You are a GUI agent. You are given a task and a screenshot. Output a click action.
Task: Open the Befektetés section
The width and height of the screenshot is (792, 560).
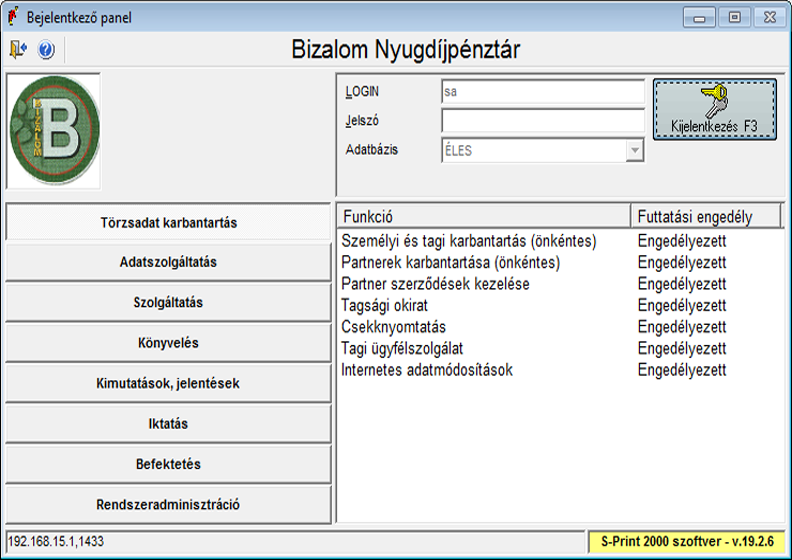pos(168,464)
